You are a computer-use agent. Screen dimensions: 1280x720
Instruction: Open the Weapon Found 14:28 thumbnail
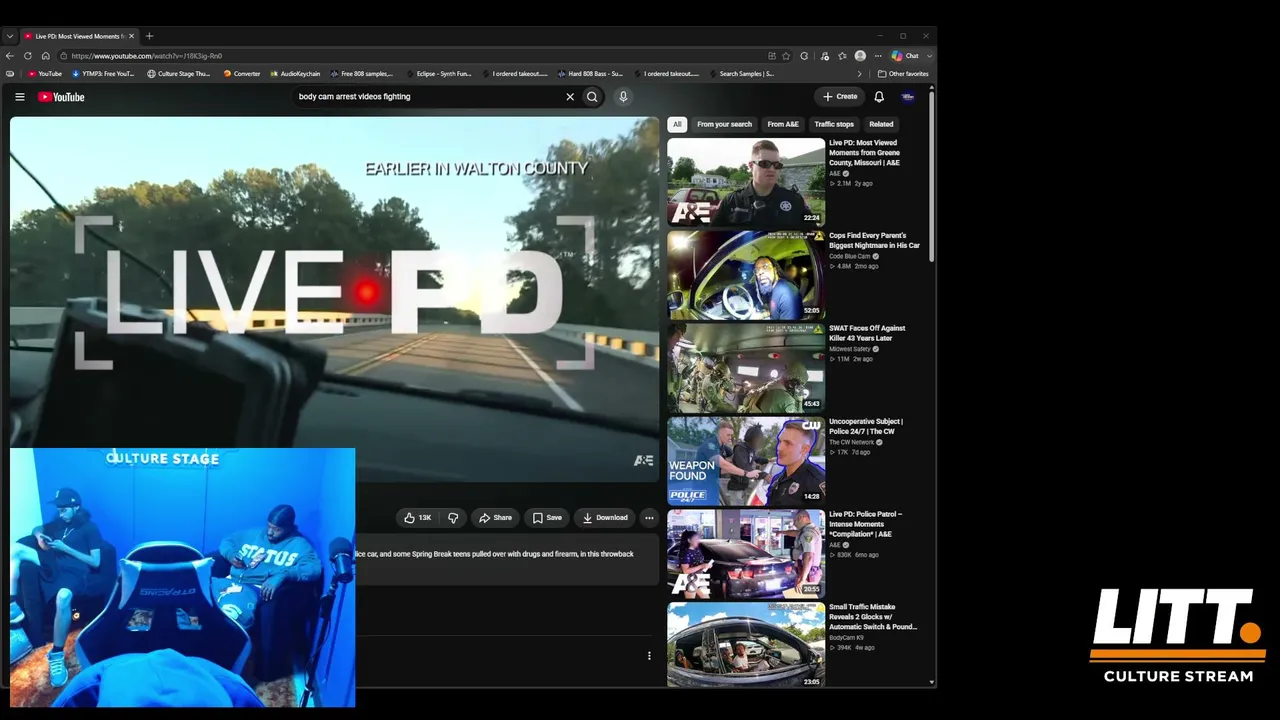pos(746,461)
